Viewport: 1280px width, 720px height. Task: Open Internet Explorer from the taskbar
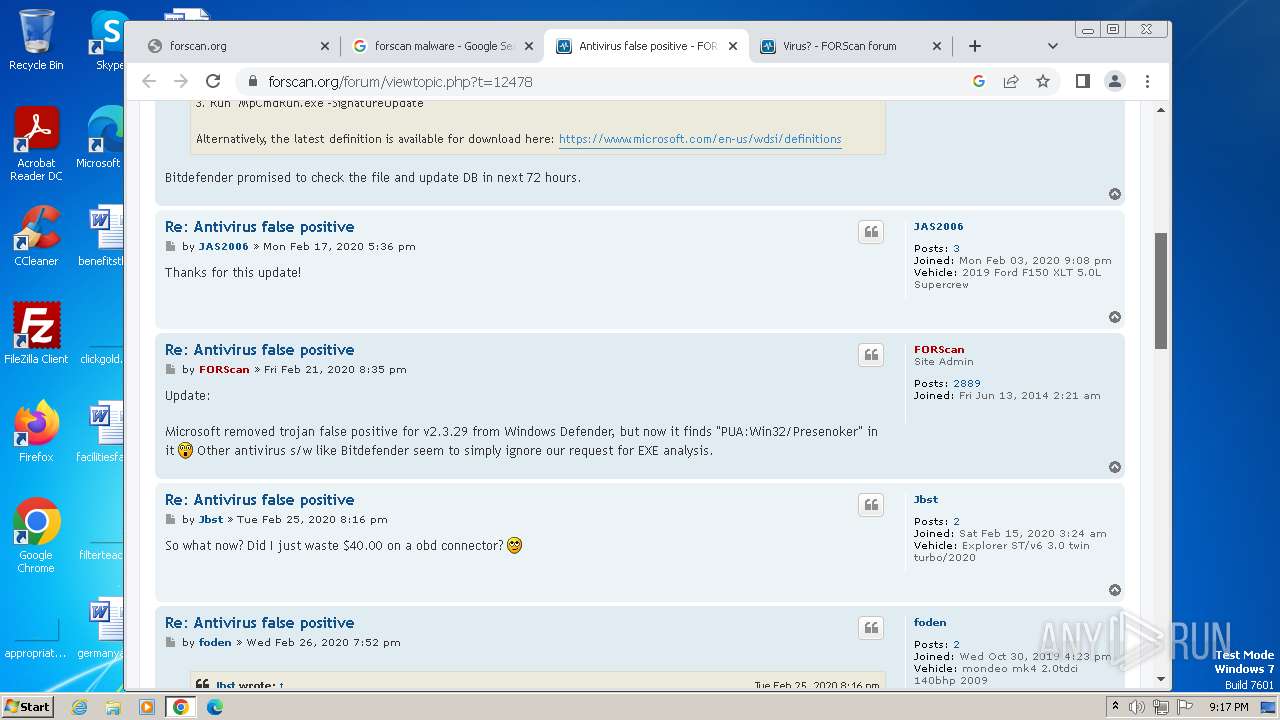[79, 707]
